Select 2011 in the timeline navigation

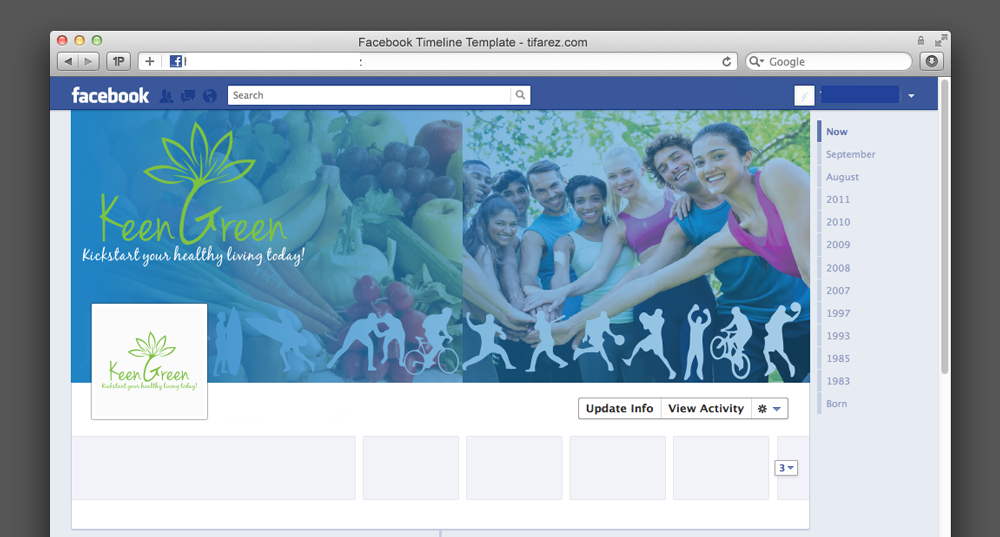(838, 200)
